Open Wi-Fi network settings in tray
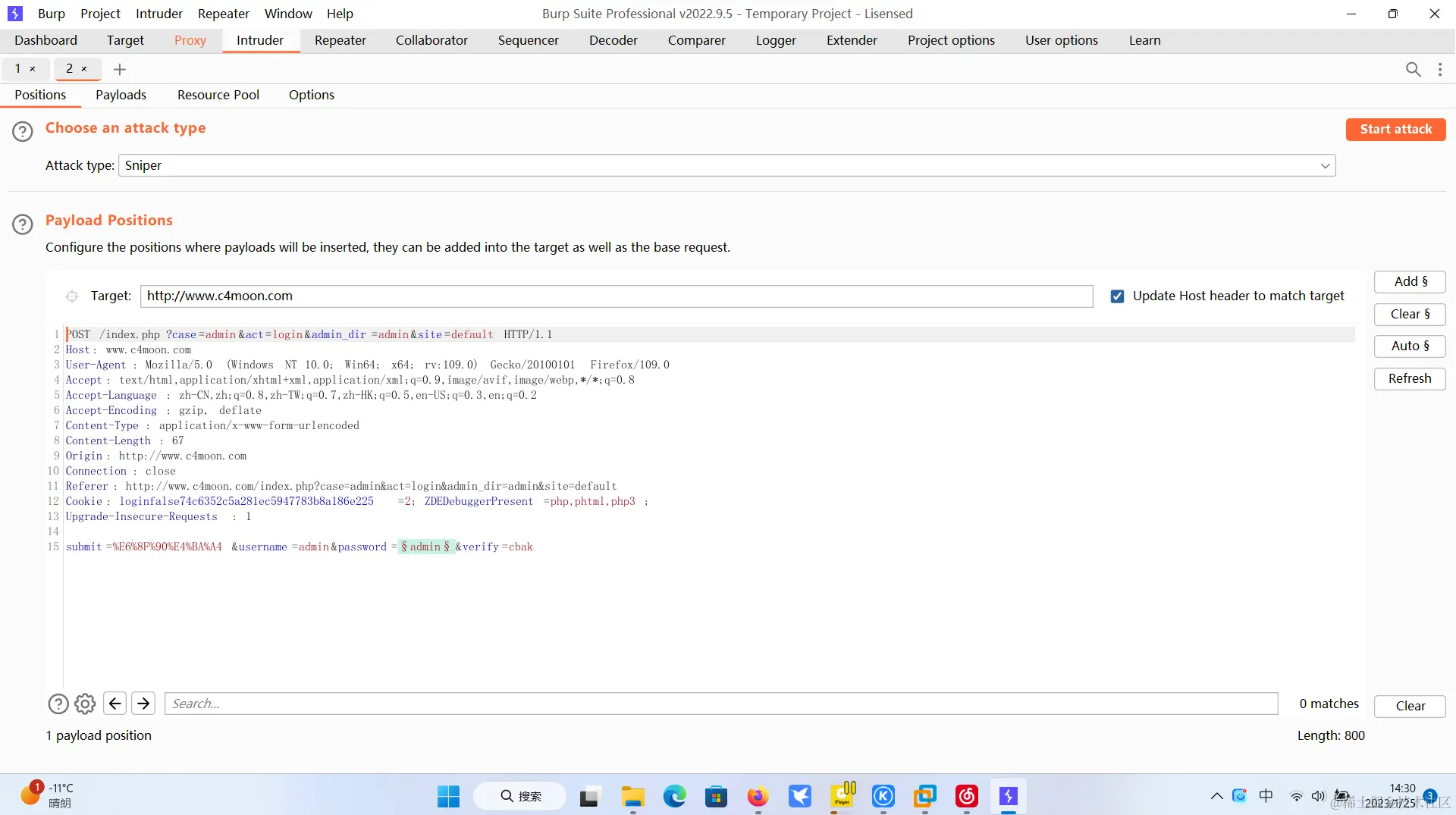This screenshot has height=815, width=1456. point(1297,796)
